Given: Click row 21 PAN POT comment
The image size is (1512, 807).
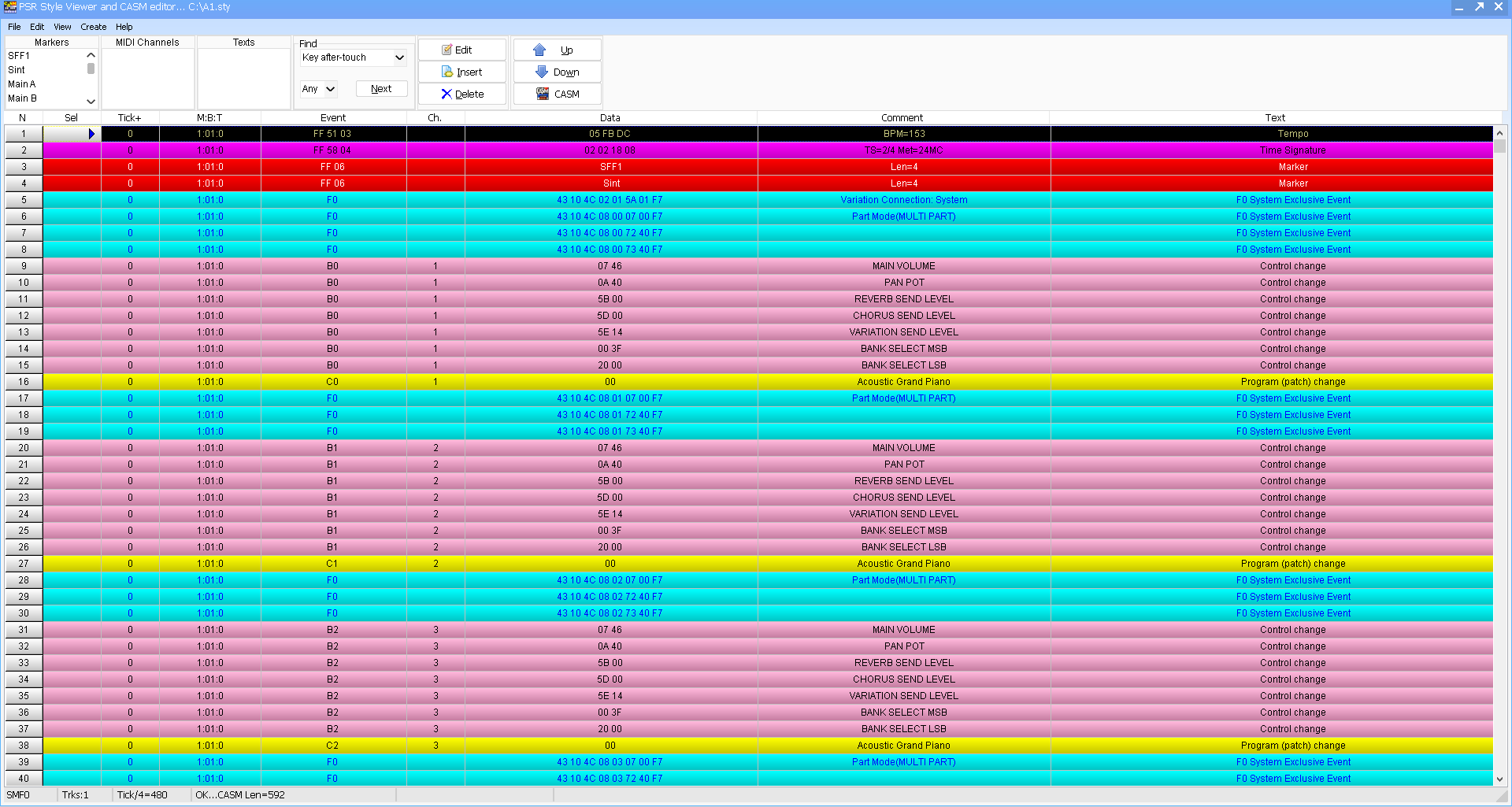Looking at the screenshot, I should (904, 465).
